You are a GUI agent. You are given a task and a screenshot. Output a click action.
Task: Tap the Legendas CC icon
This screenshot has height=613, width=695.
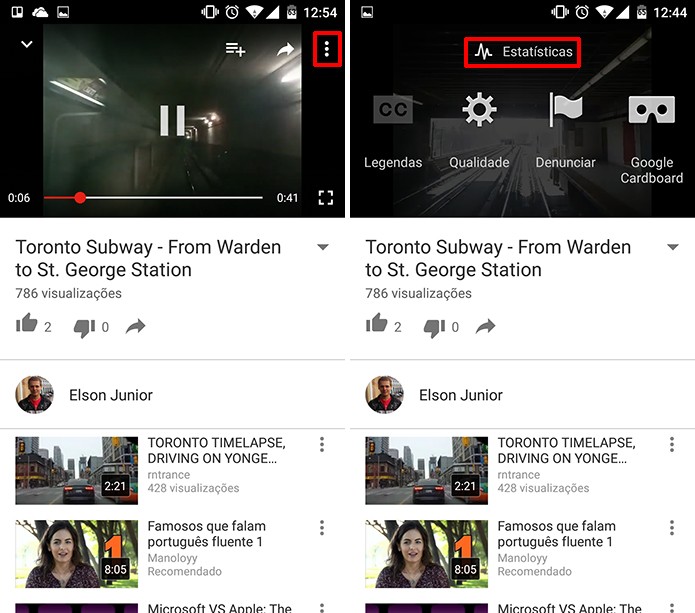pos(393,109)
